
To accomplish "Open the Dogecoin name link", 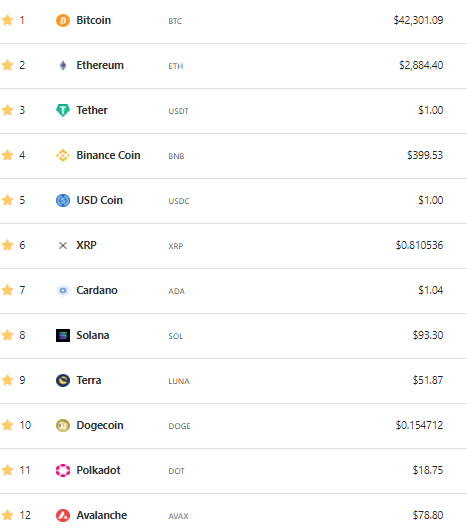I will click(x=100, y=425).
